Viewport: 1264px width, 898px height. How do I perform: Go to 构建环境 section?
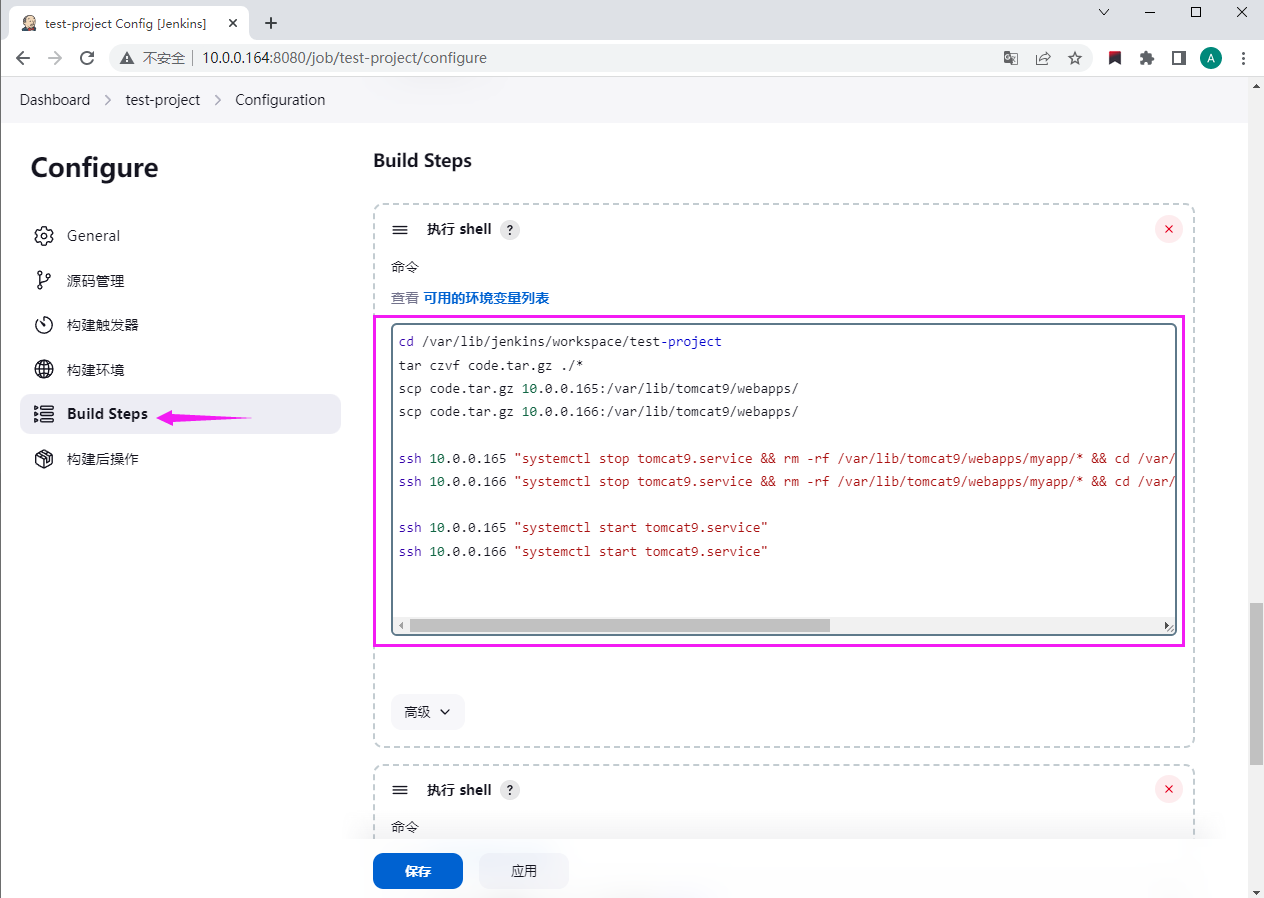tap(180, 370)
